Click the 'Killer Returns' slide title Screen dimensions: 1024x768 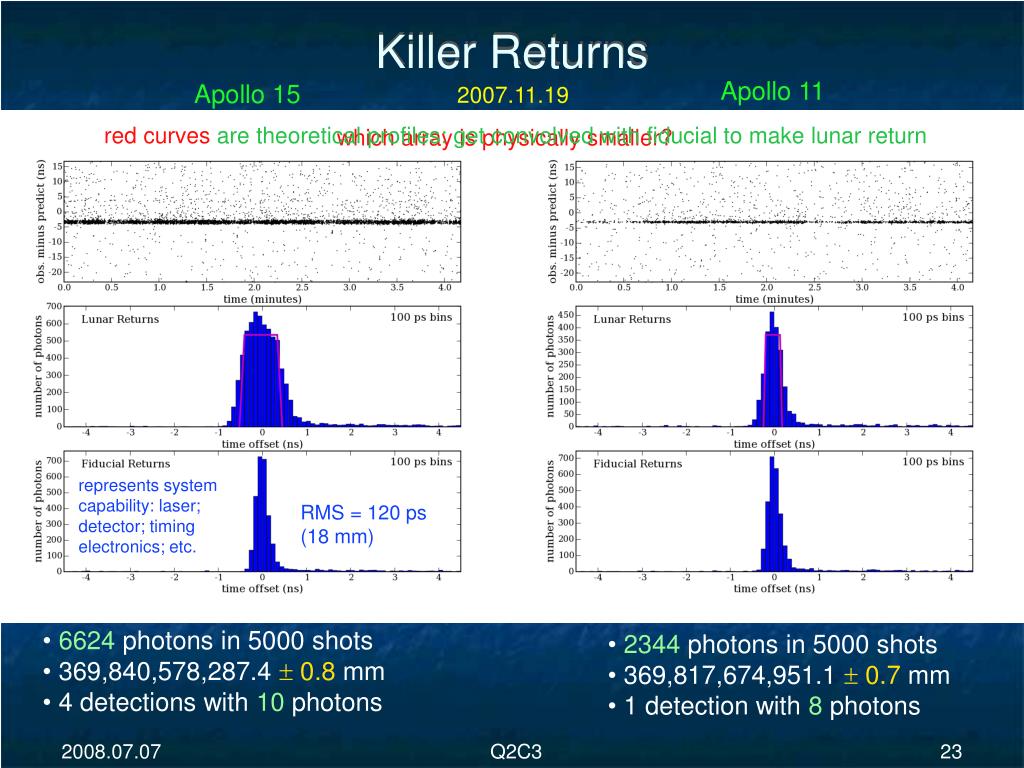coord(512,52)
